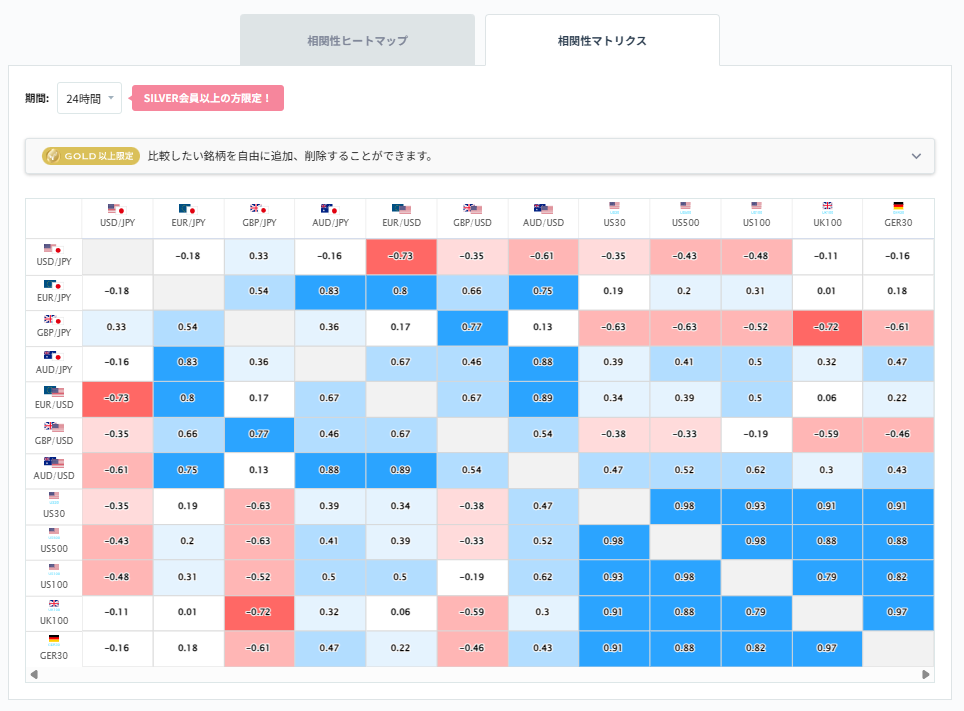Viewport: 964px width, 711px height.
Task: Click the red -0.73 correlation cell
Action: (x=402, y=256)
